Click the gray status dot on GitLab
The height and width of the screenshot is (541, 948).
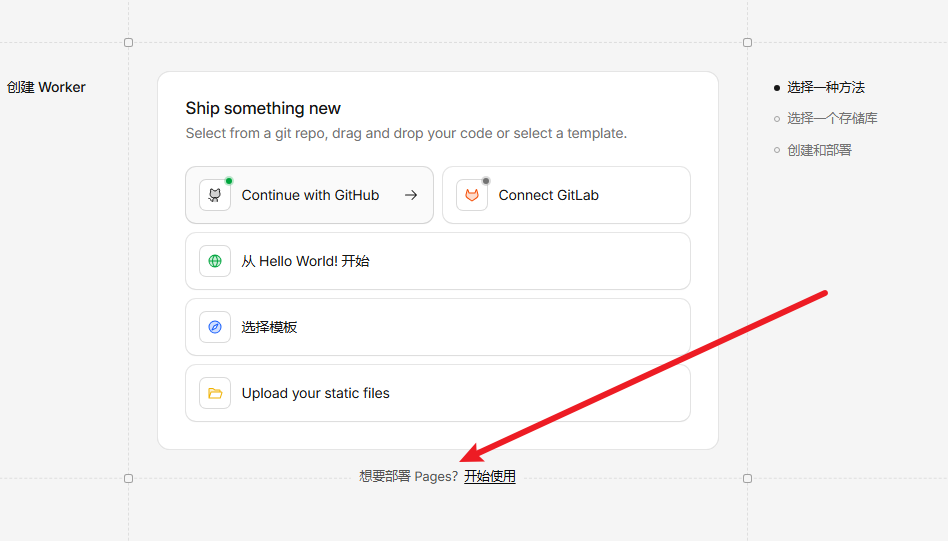click(x=486, y=181)
